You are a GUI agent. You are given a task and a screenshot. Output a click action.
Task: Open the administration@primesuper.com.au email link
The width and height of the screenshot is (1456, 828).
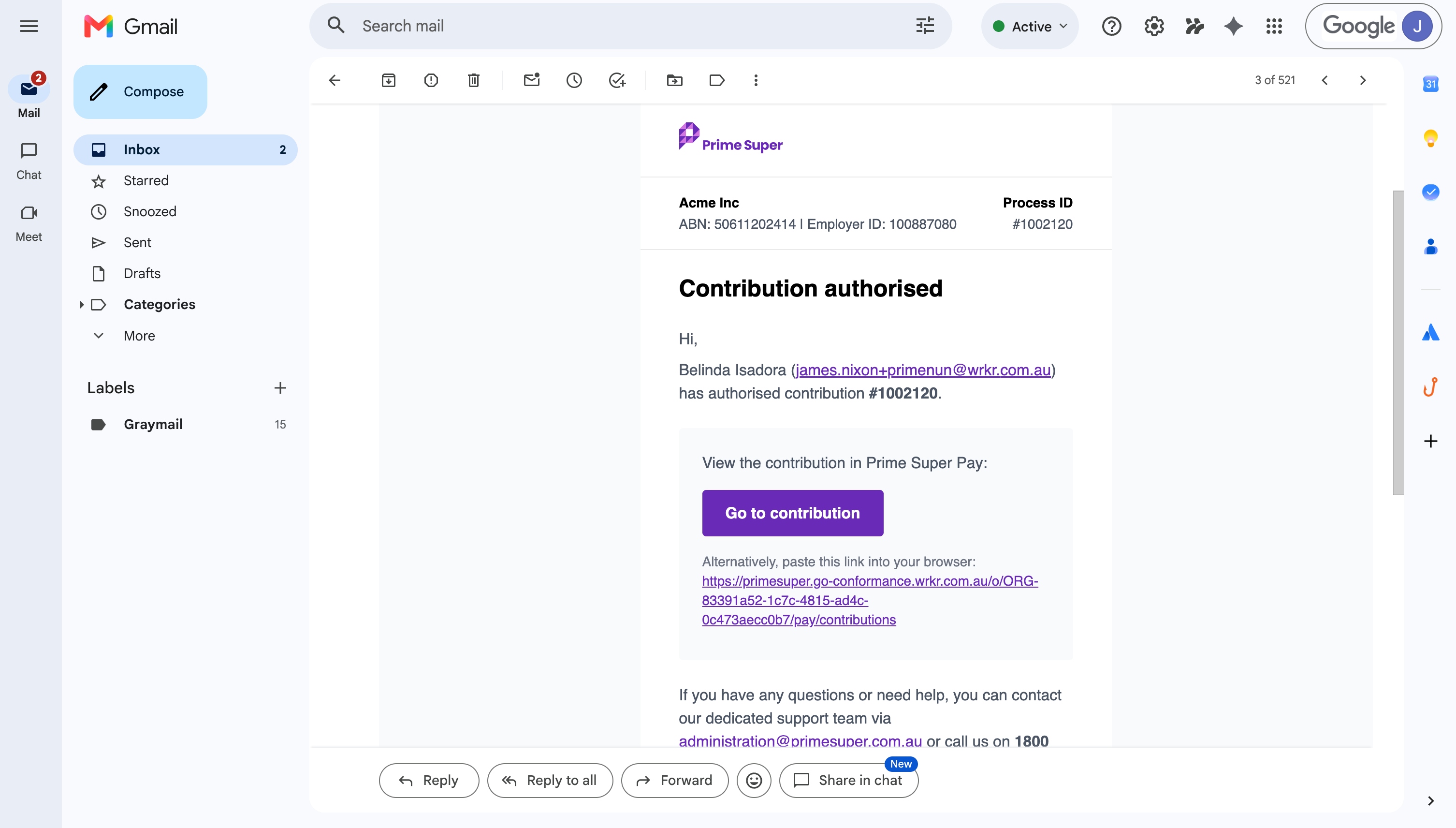pyautogui.click(x=800, y=740)
